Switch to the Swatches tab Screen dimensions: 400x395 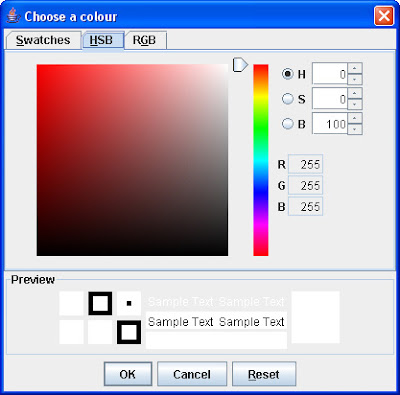[43, 40]
